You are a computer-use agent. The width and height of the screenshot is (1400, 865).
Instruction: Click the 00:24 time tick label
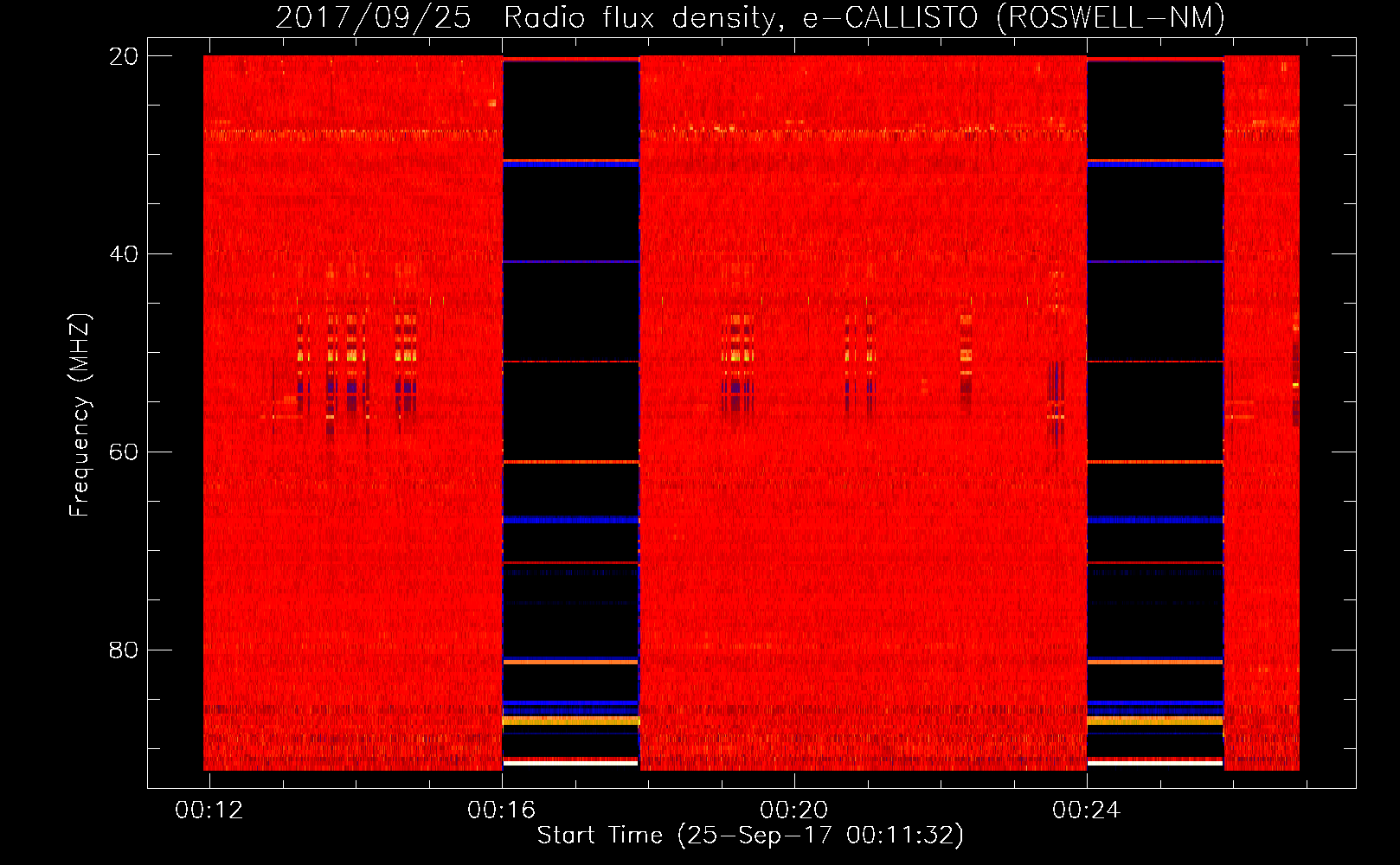click(1087, 811)
